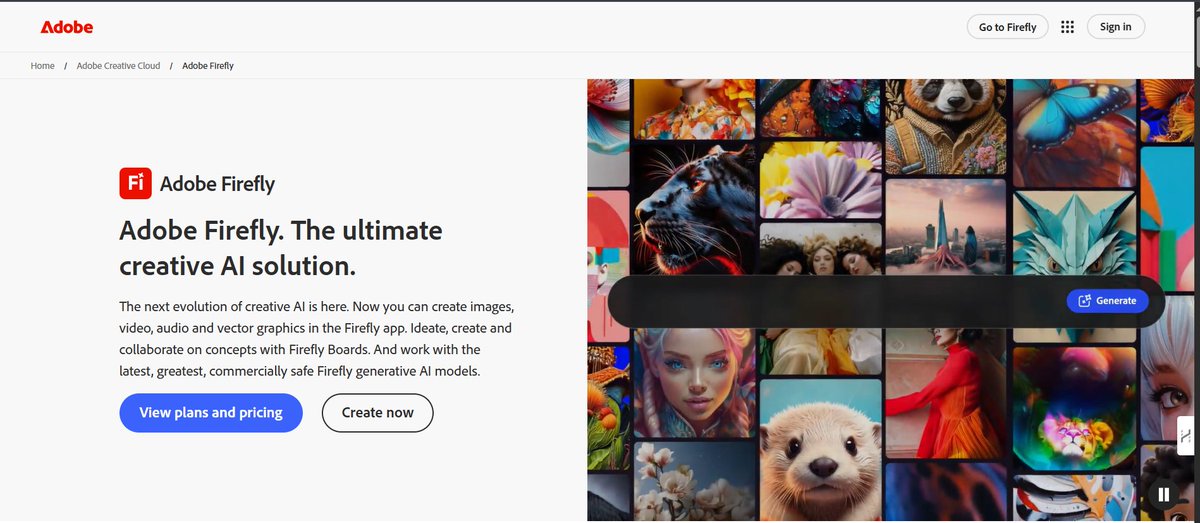This screenshot has height=523, width=1200.
Task: Open the apps grid icon
Action: 1067,27
